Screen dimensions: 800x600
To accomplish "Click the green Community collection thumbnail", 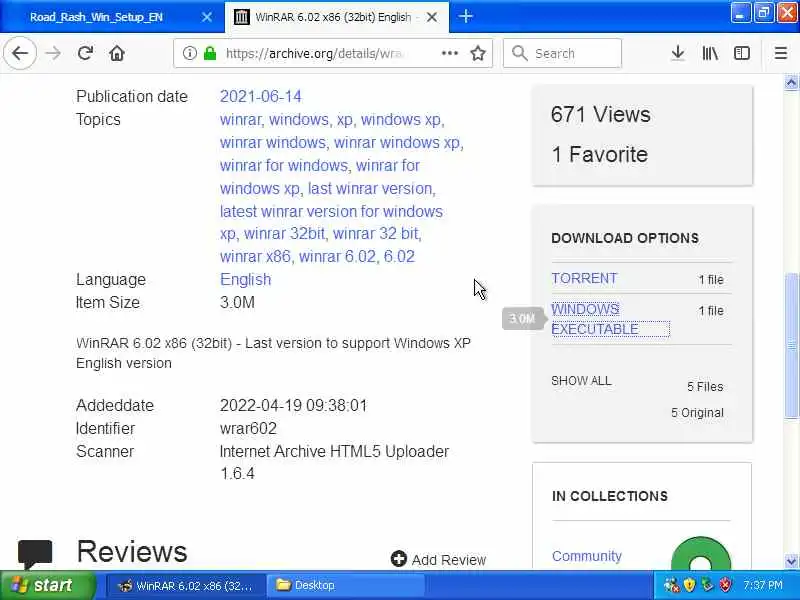I will (x=701, y=553).
